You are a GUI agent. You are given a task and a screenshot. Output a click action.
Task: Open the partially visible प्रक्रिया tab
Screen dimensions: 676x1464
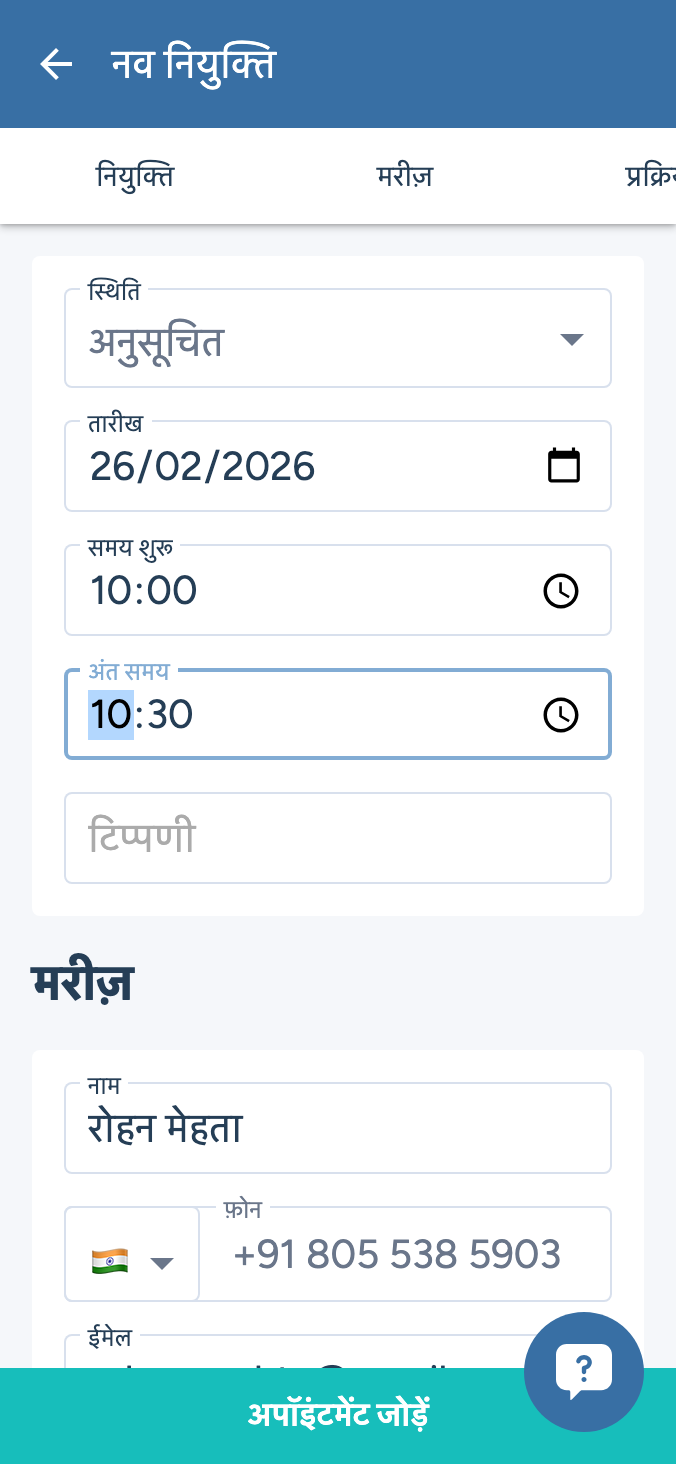point(650,177)
